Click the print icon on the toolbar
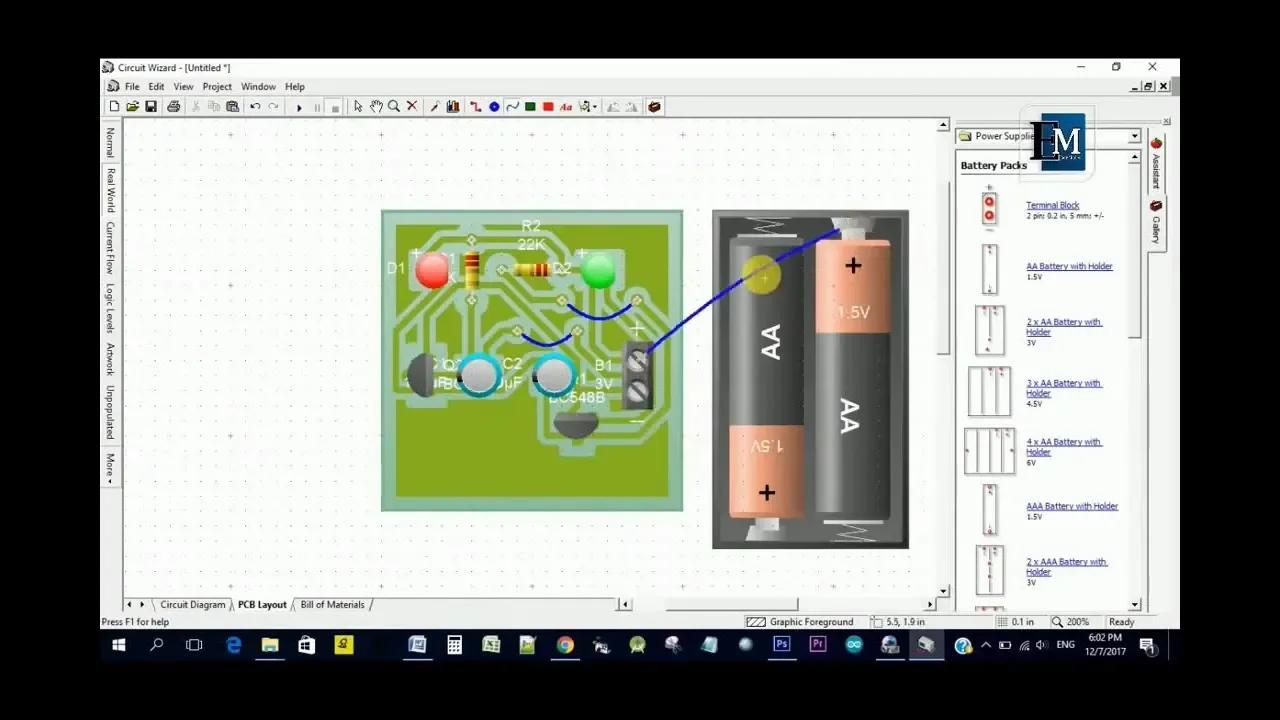 (172, 106)
